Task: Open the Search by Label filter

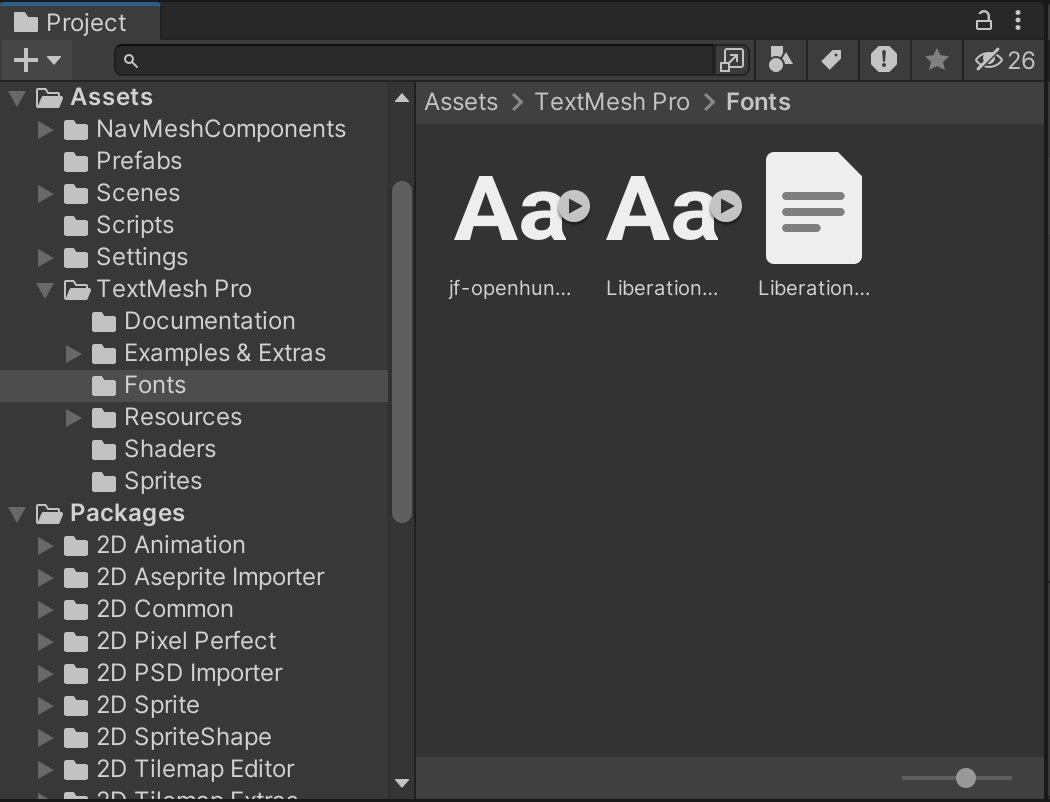Action: click(832, 60)
